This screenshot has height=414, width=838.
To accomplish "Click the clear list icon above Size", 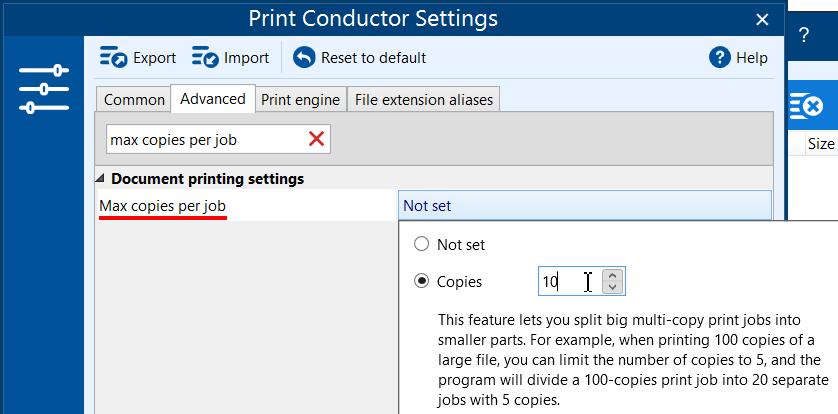I will (x=807, y=105).
